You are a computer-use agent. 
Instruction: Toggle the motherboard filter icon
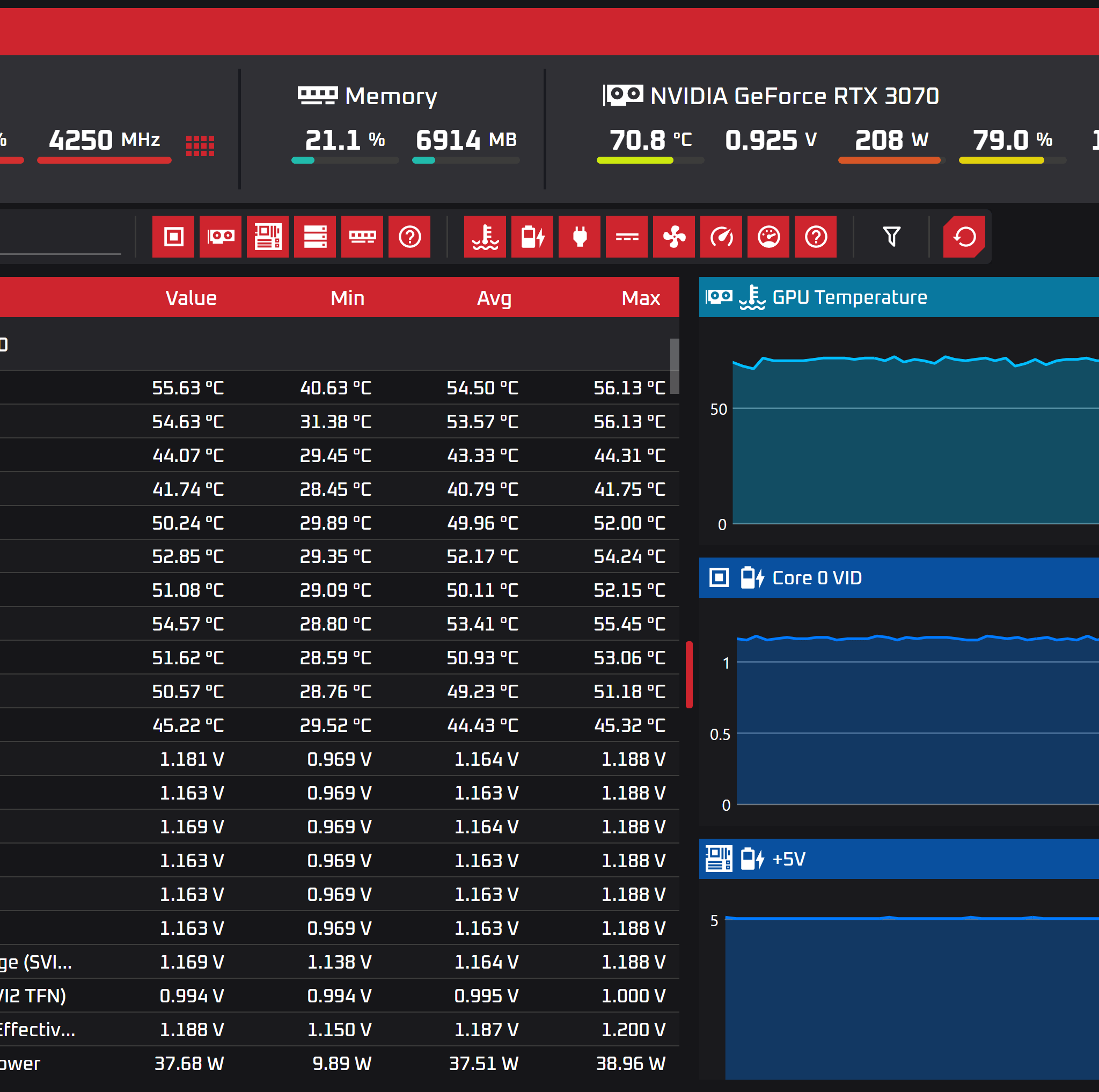click(268, 237)
